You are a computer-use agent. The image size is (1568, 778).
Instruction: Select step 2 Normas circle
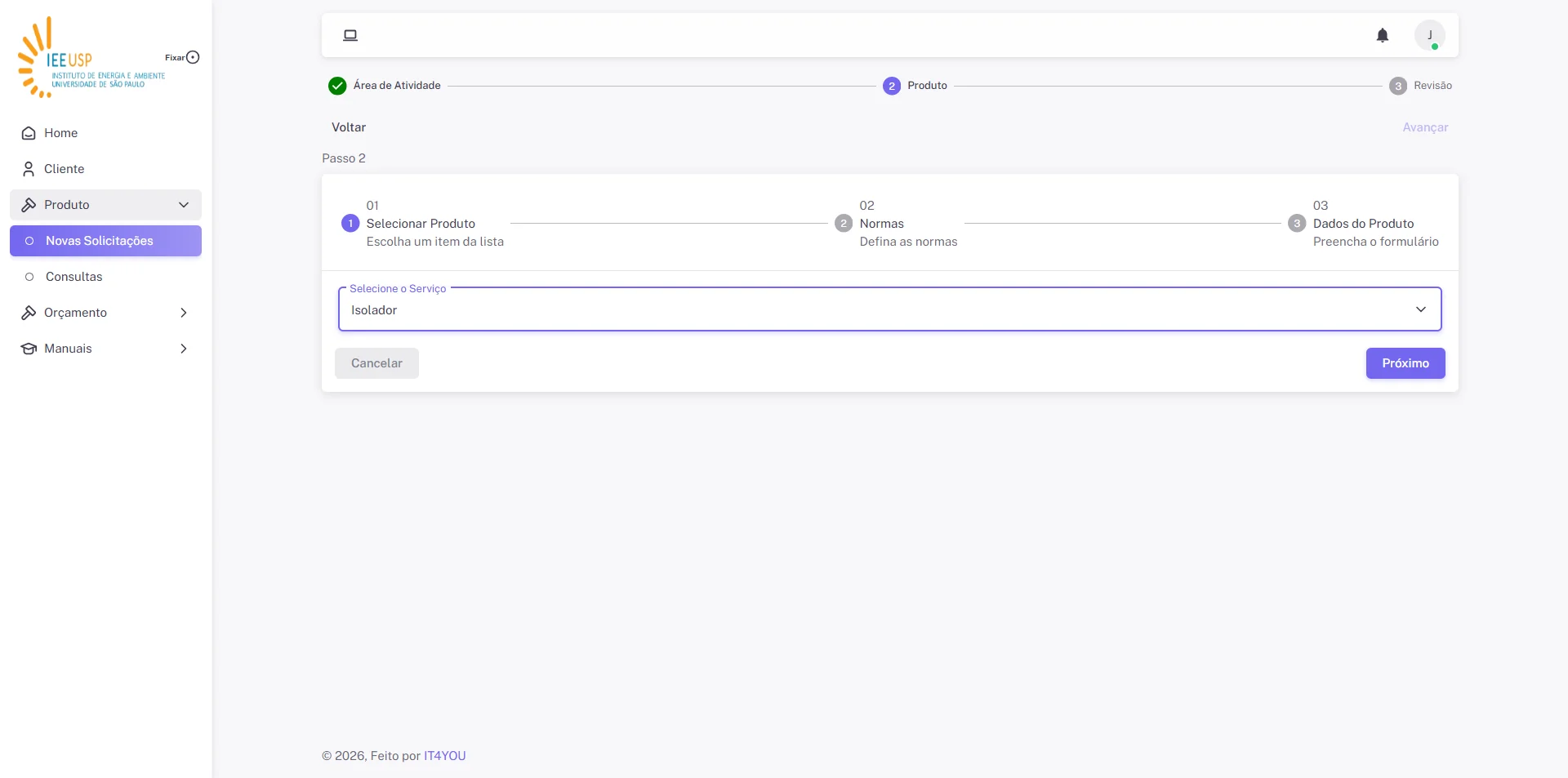pyautogui.click(x=844, y=223)
